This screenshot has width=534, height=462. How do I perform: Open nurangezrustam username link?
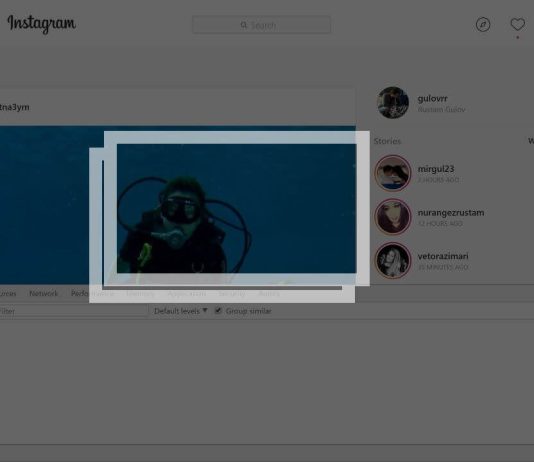click(x=451, y=213)
